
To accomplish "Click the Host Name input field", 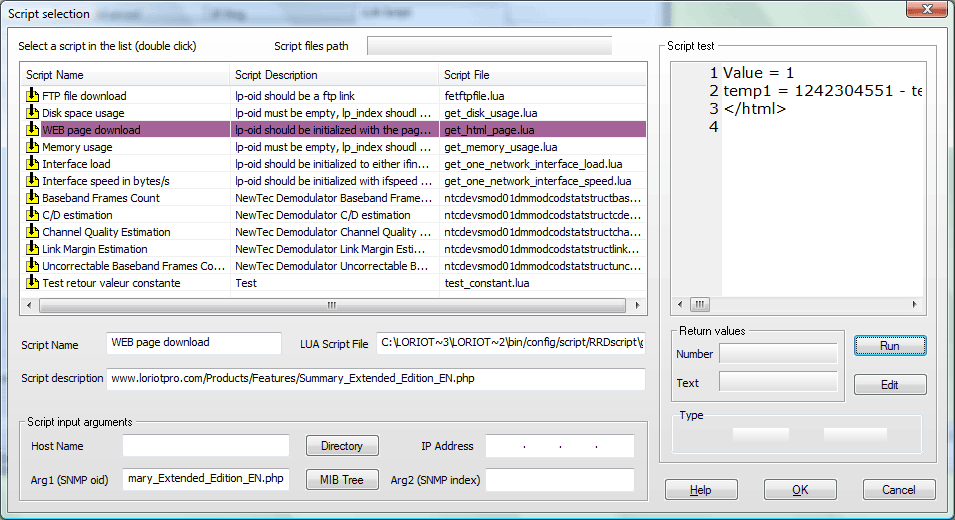I will click(206, 446).
